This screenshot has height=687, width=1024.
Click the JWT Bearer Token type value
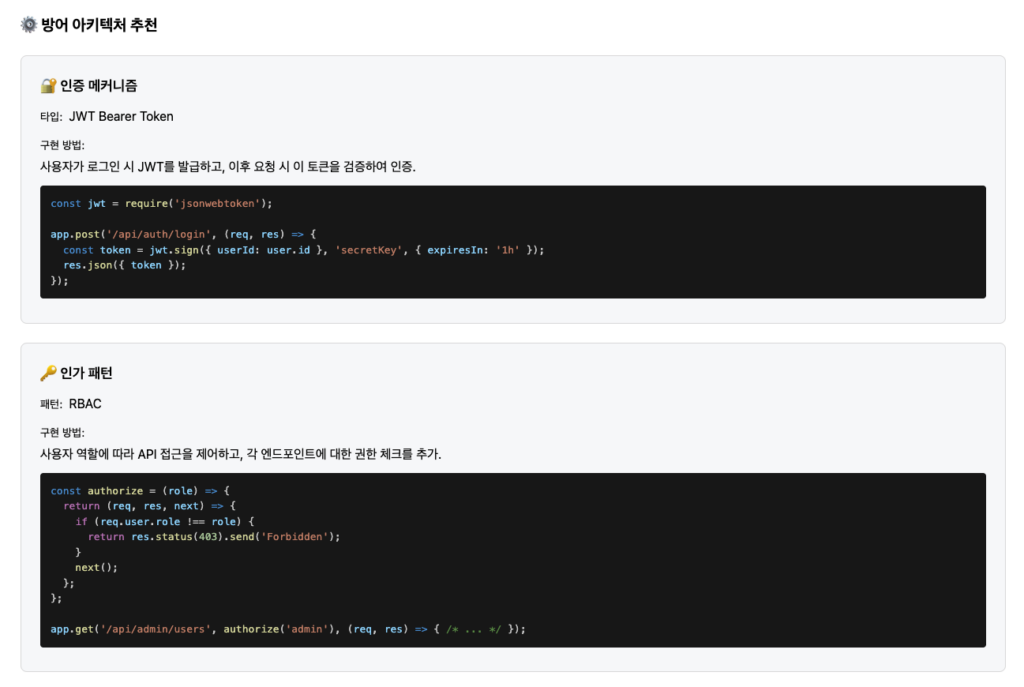point(121,116)
